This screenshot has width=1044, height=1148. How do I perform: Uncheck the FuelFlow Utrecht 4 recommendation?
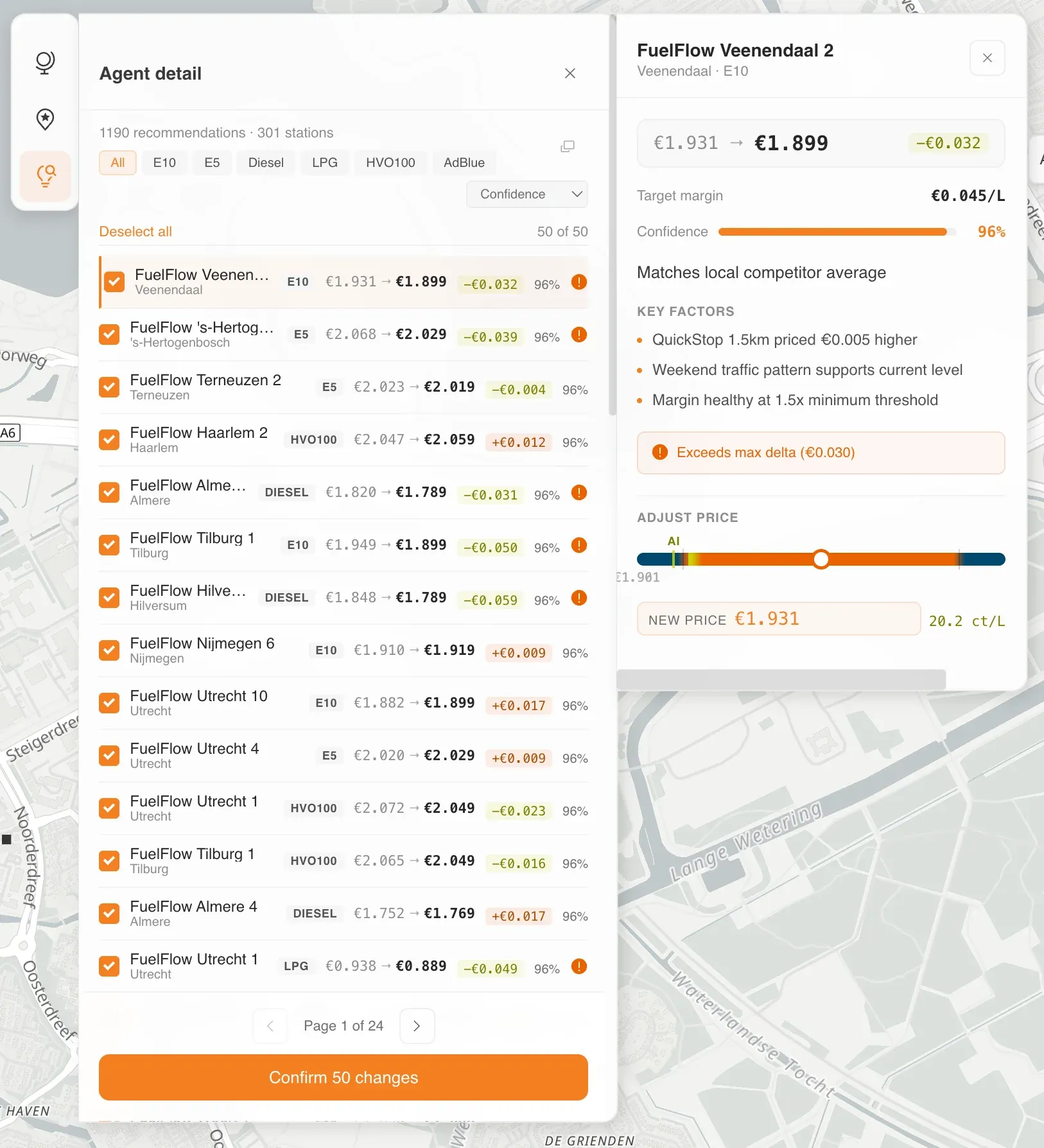109,756
